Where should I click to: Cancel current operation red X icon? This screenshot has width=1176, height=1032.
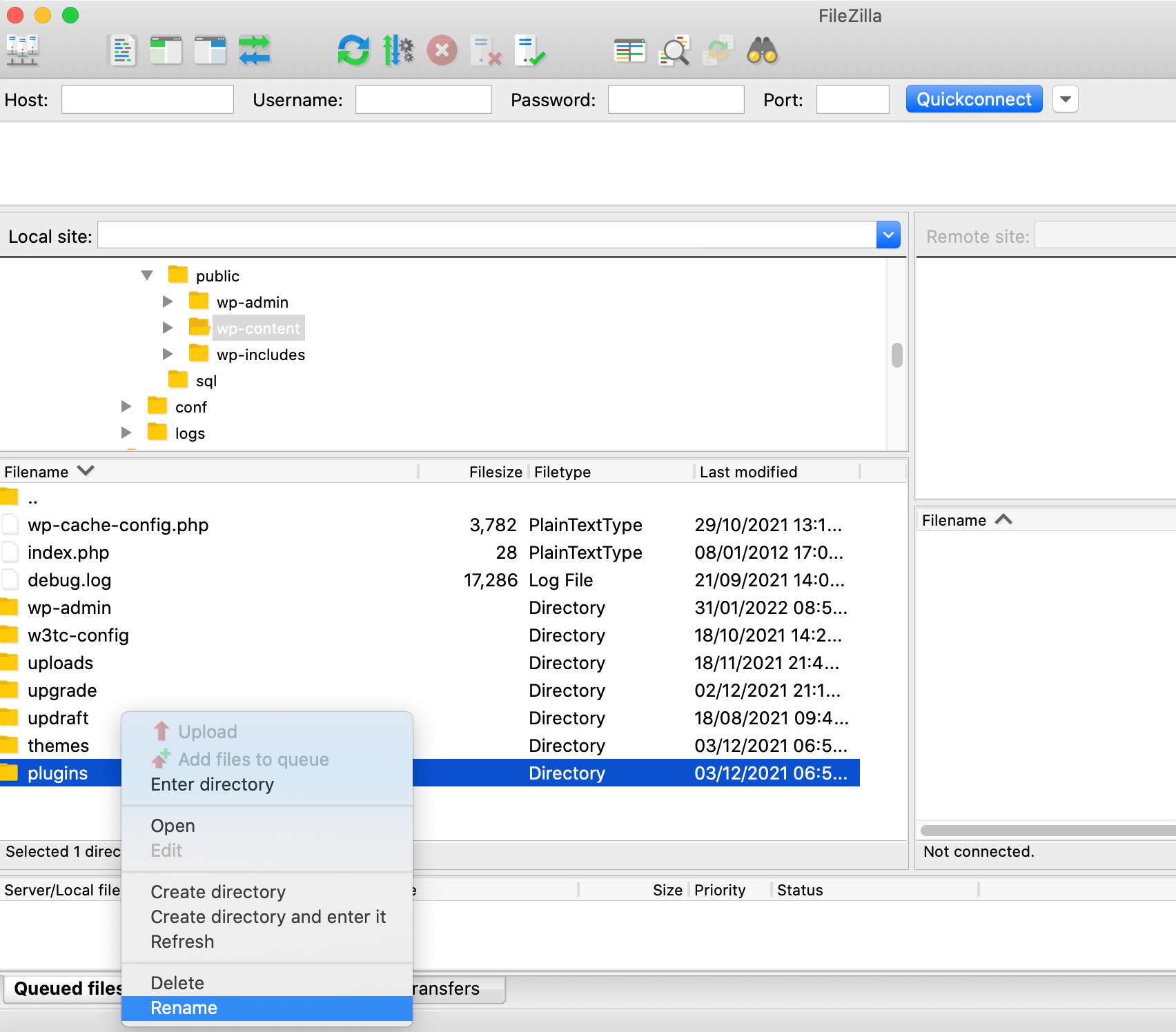[442, 50]
